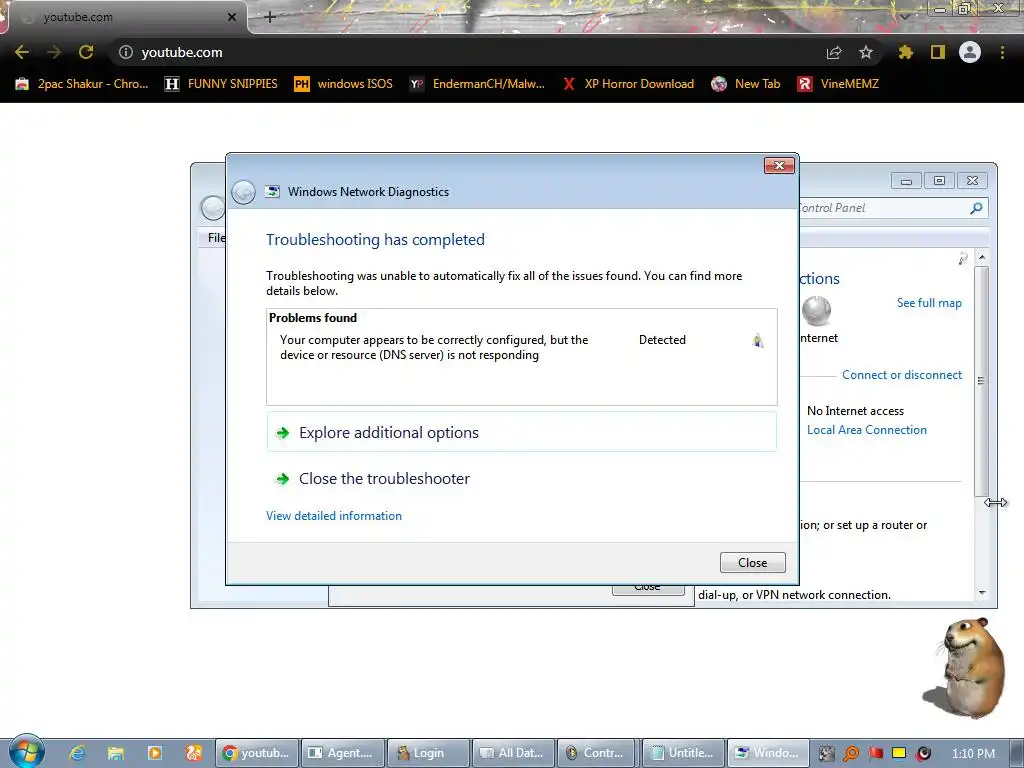Click Connect or disconnect link
The image size is (1024, 768).
(x=901, y=375)
